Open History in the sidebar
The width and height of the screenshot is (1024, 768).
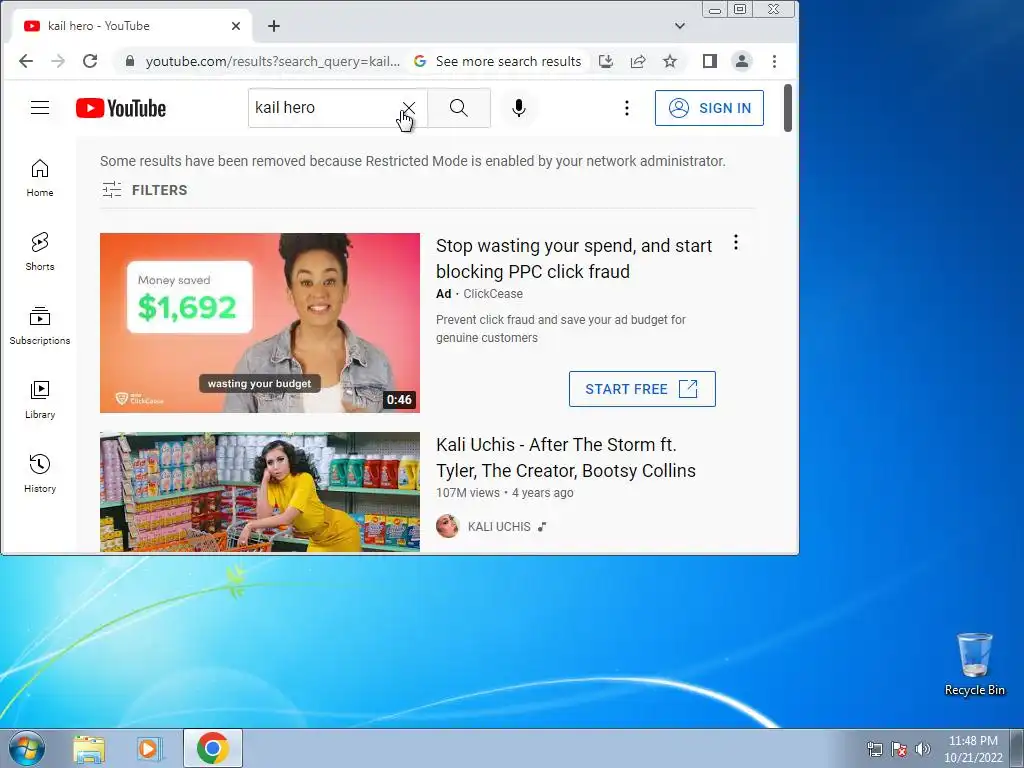click(x=40, y=473)
